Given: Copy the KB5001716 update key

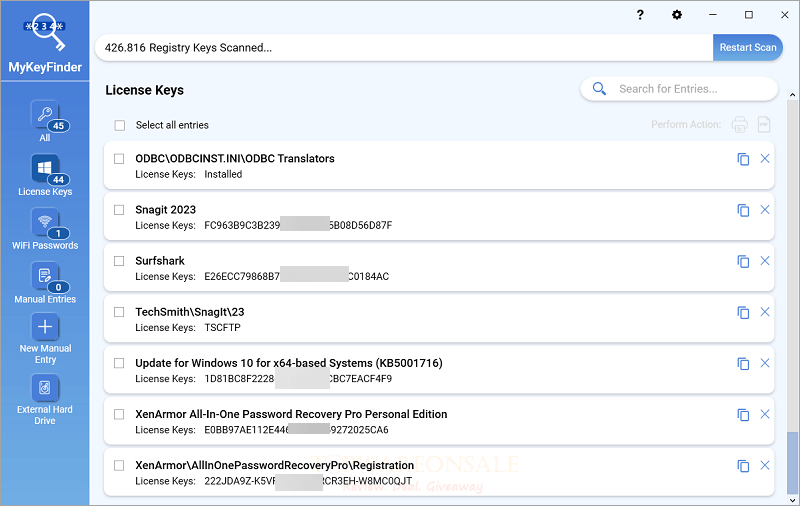Looking at the screenshot, I should (x=743, y=363).
